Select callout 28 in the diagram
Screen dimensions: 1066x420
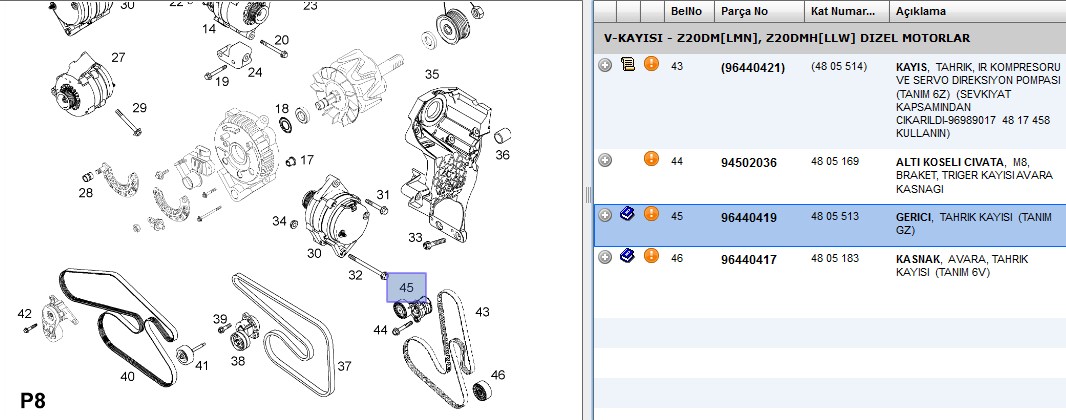coord(86,193)
